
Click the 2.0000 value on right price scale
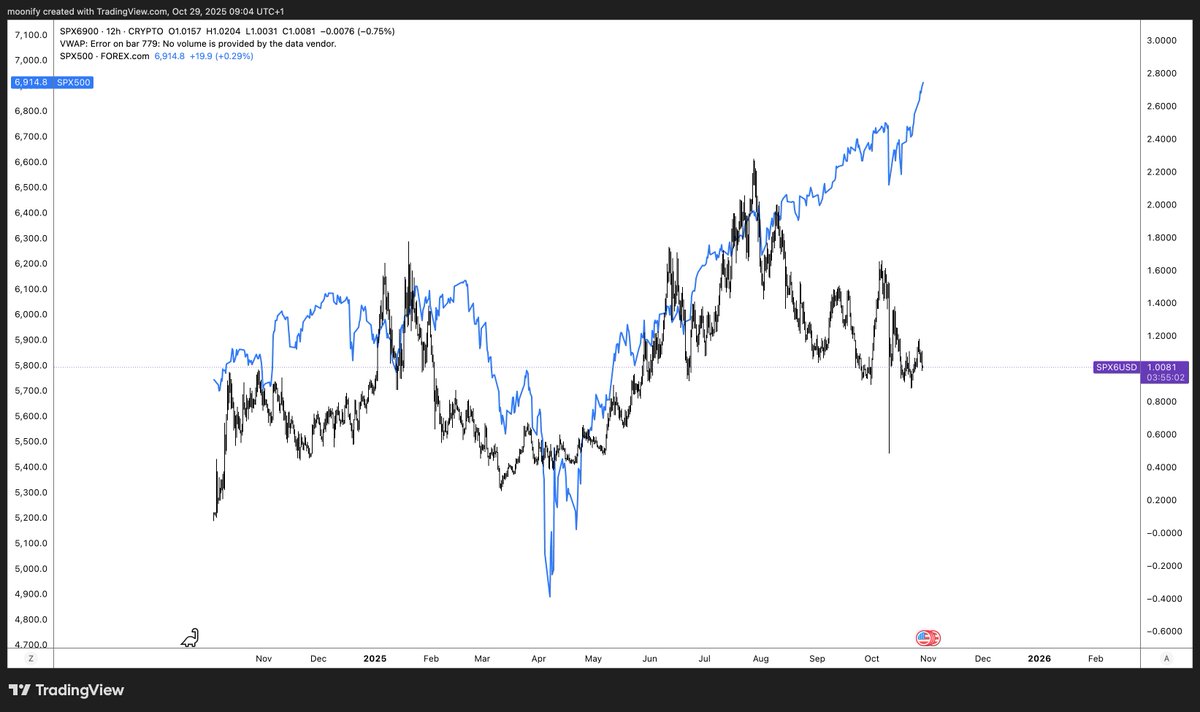click(1161, 205)
